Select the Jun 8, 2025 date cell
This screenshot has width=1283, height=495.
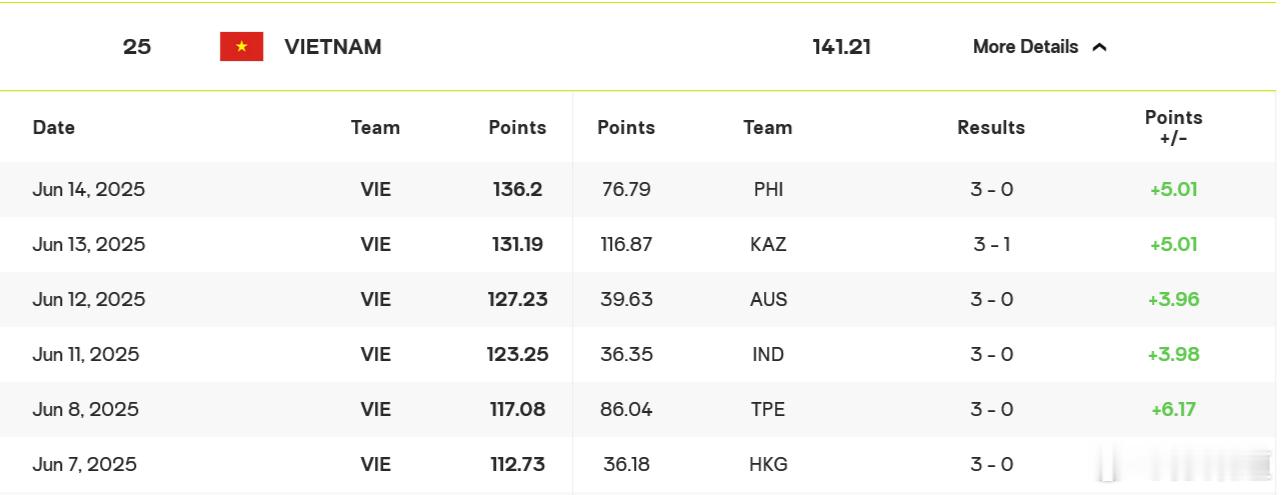(85, 409)
